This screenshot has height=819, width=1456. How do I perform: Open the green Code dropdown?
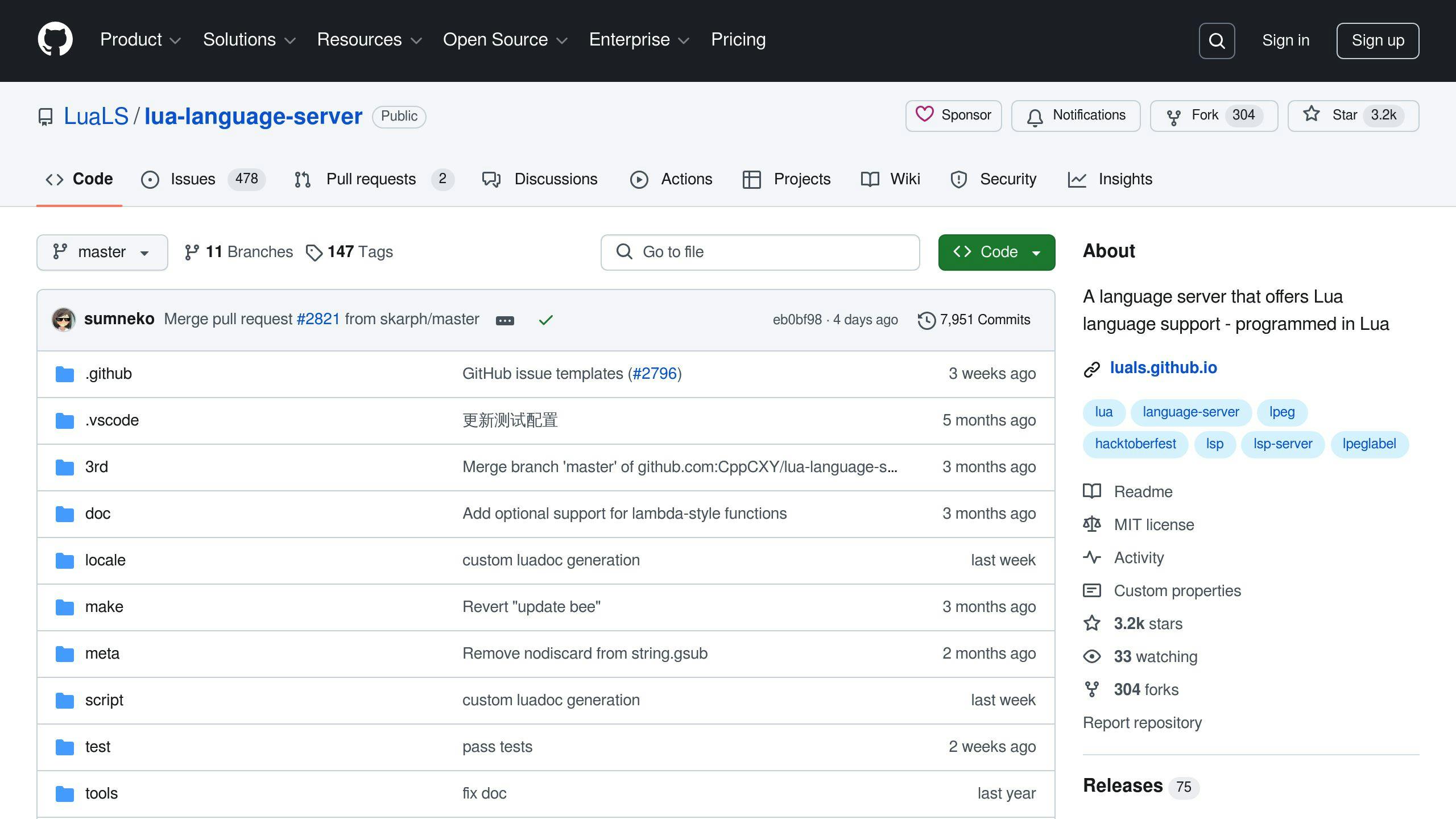[996, 253]
